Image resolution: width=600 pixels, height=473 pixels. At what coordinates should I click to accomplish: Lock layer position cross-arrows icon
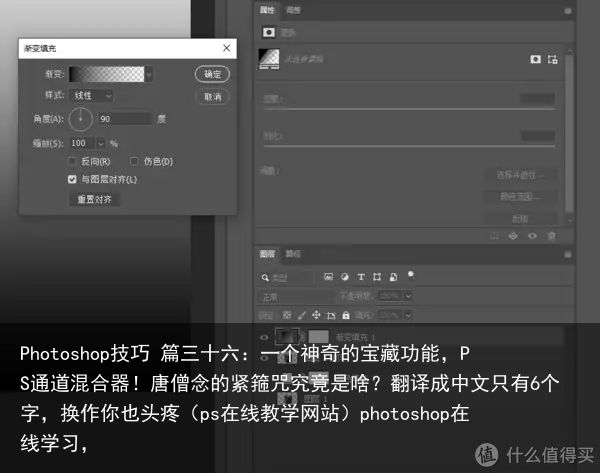pyautogui.click(x=316, y=315)
